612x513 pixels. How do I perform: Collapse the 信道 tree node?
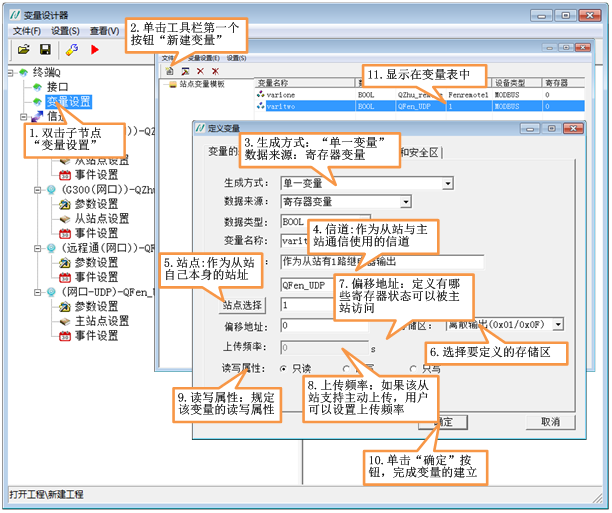(x=23, y=116)
